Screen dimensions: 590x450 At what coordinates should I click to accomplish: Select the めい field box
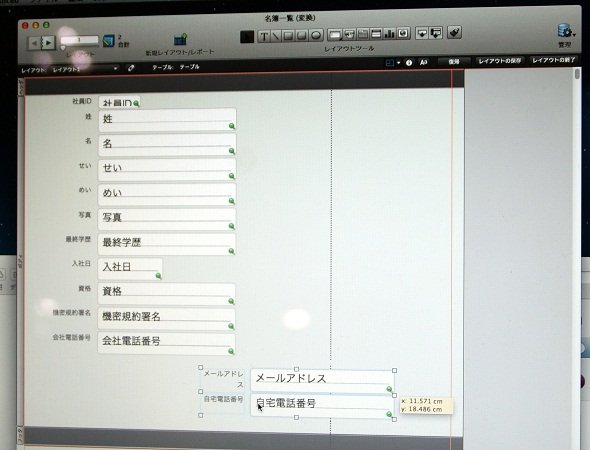[x=167, y=195]
